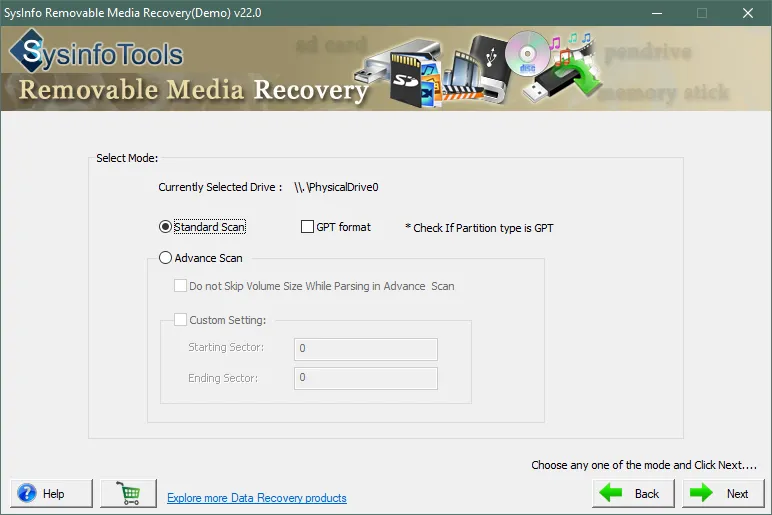Viewport: 772px width, 515px height.
Task: Click the Starting Sector input field
Action: point(365,349)
